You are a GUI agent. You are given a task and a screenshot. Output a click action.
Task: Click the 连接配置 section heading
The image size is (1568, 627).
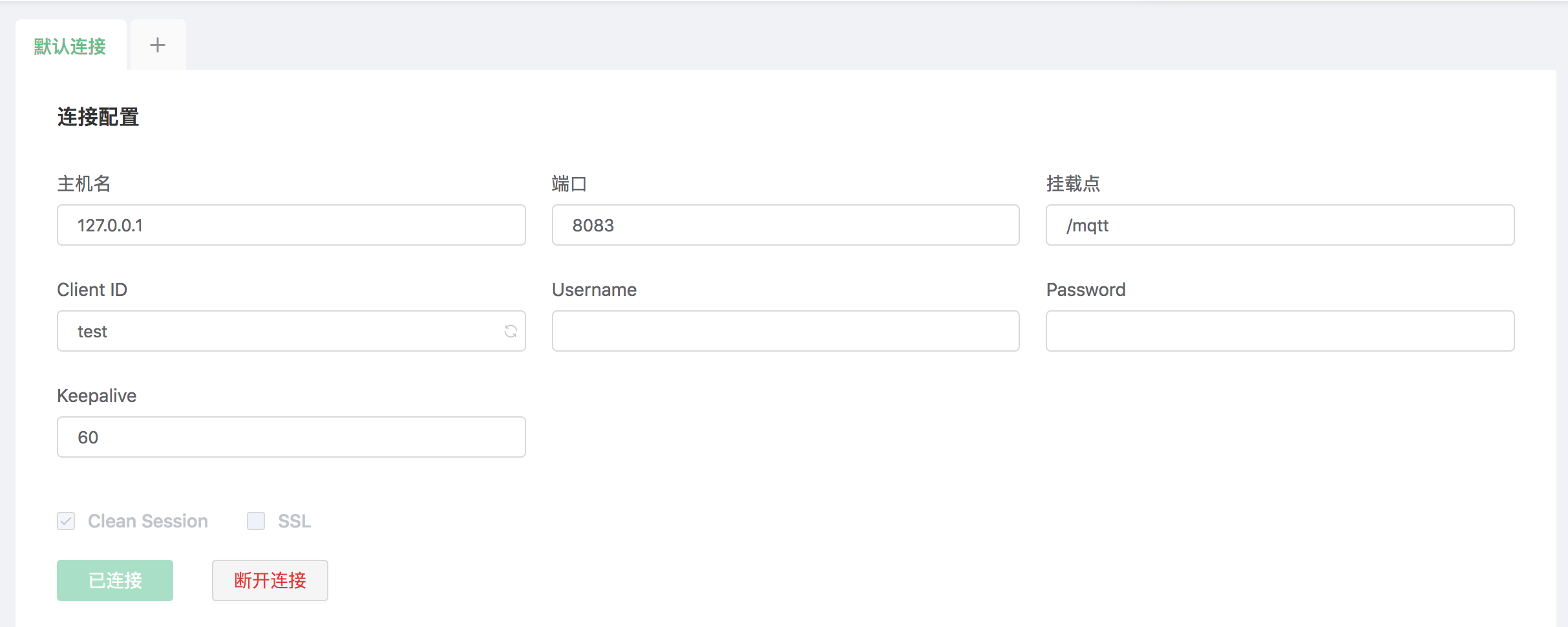pyautogui.click(x=98, y=117)
